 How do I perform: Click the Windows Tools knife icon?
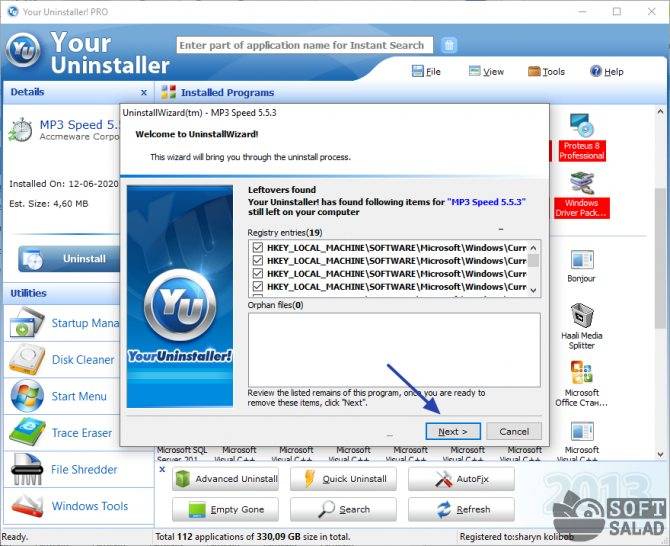[26, 506]
